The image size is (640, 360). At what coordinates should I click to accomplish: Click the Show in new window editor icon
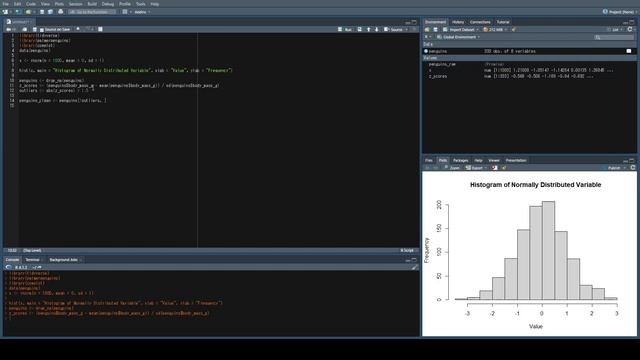pos(24,29)
